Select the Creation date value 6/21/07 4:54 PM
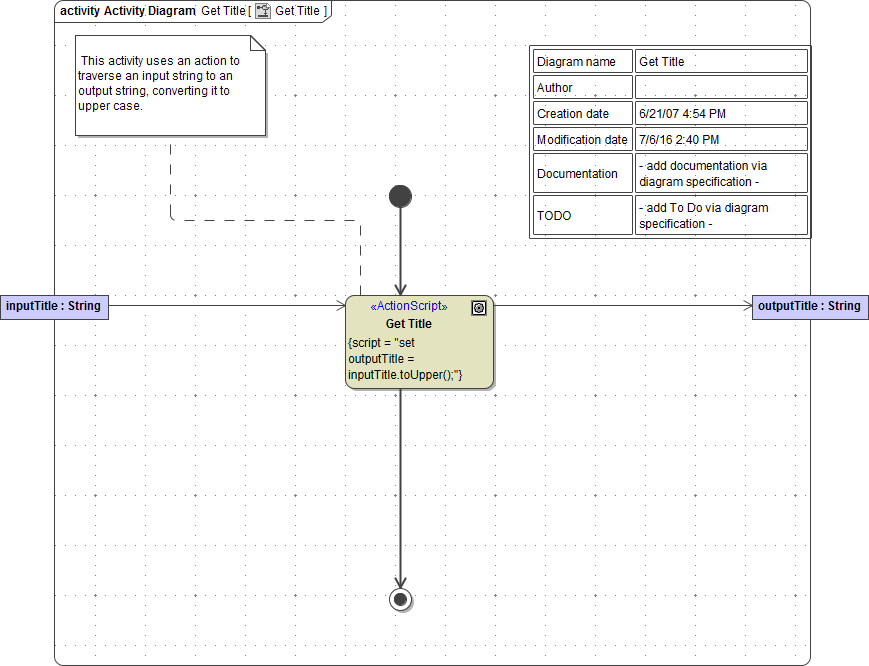The width and height of the screenshot is (869, 666). [683, 113]
